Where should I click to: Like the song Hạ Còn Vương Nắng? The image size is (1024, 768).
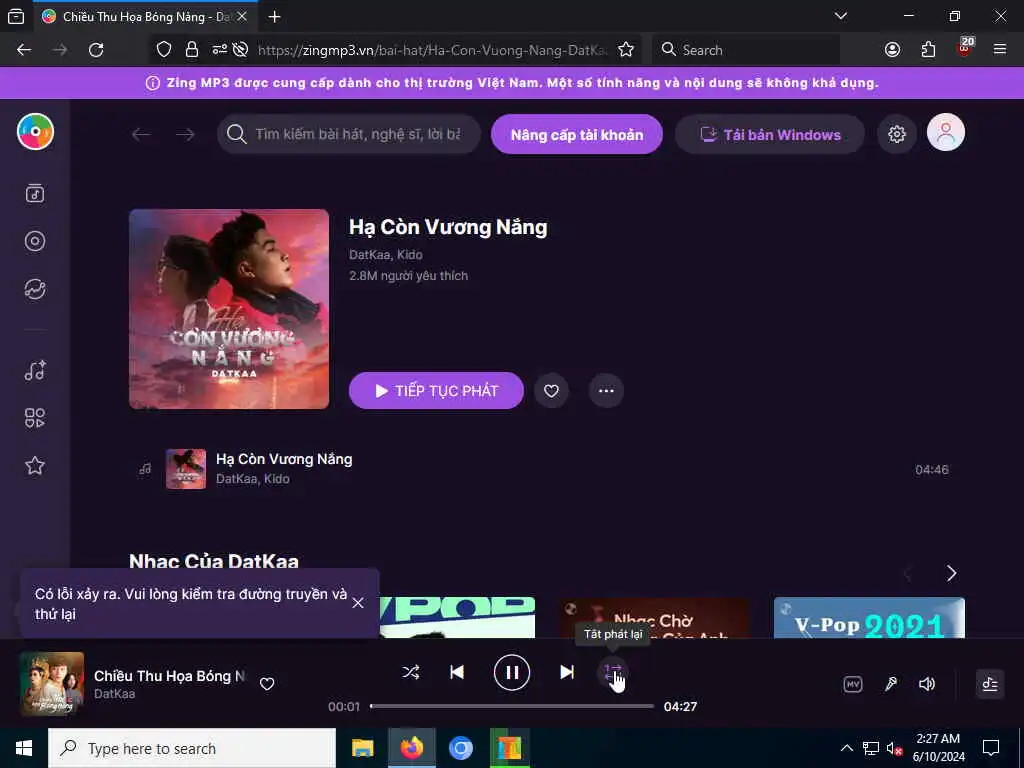pyautogui.click(x=551, y=391)
